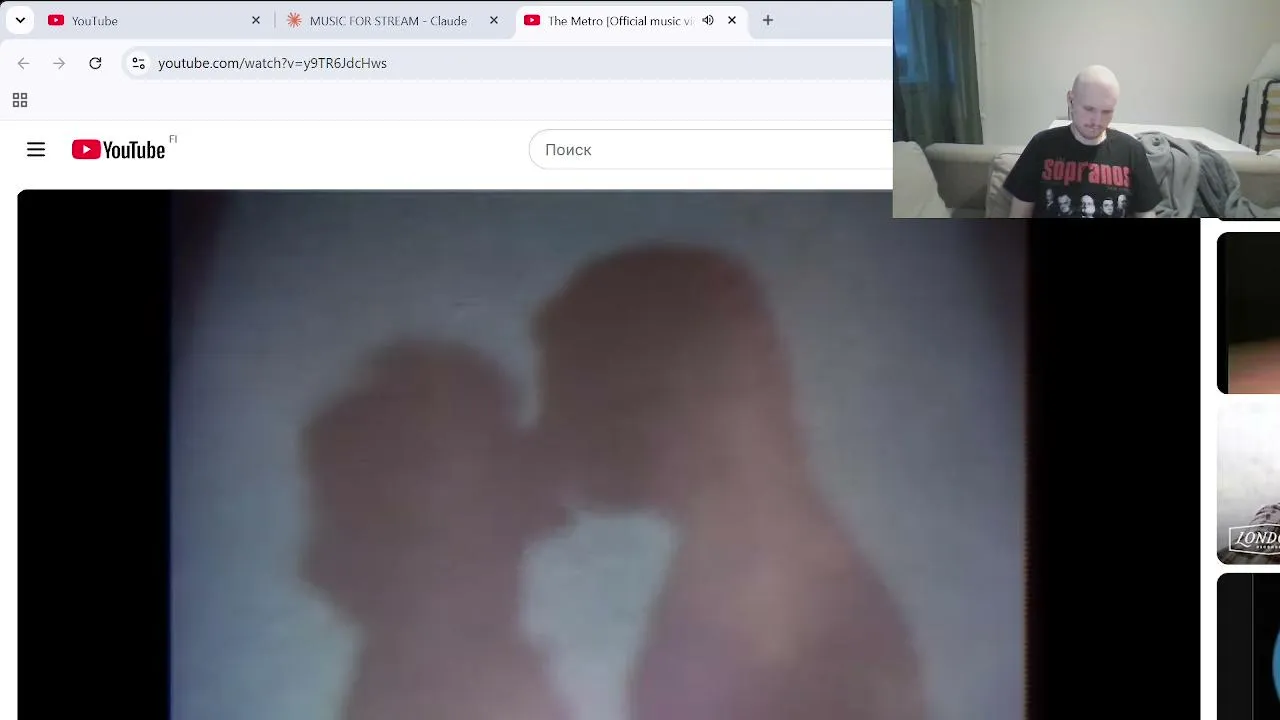This screenshot has width=1280, height=720.
Task: Open the tab search dropdown arrow
Action: [20, 20]
